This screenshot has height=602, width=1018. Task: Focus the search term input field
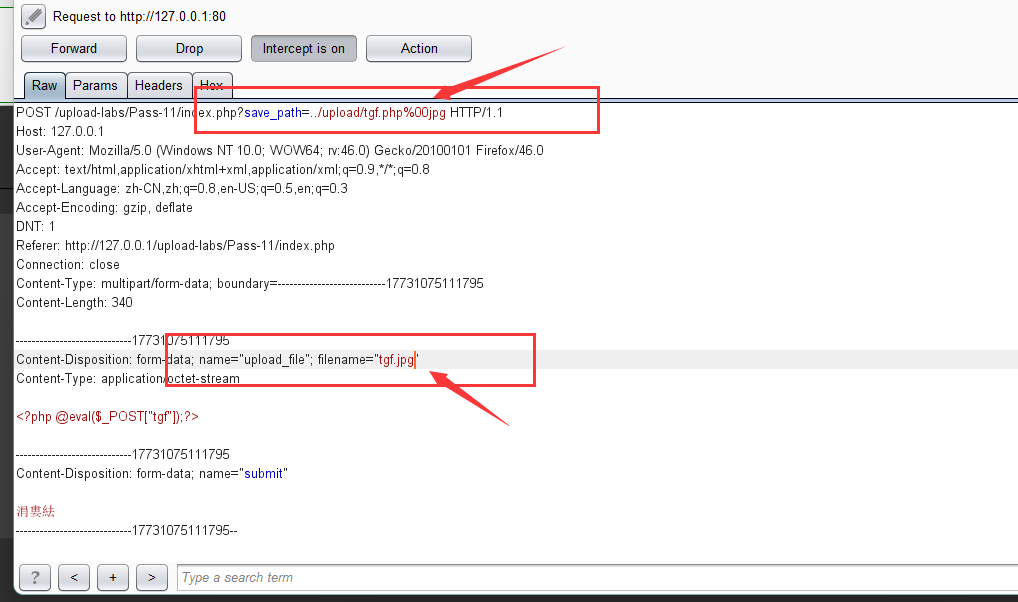(597, 577)
